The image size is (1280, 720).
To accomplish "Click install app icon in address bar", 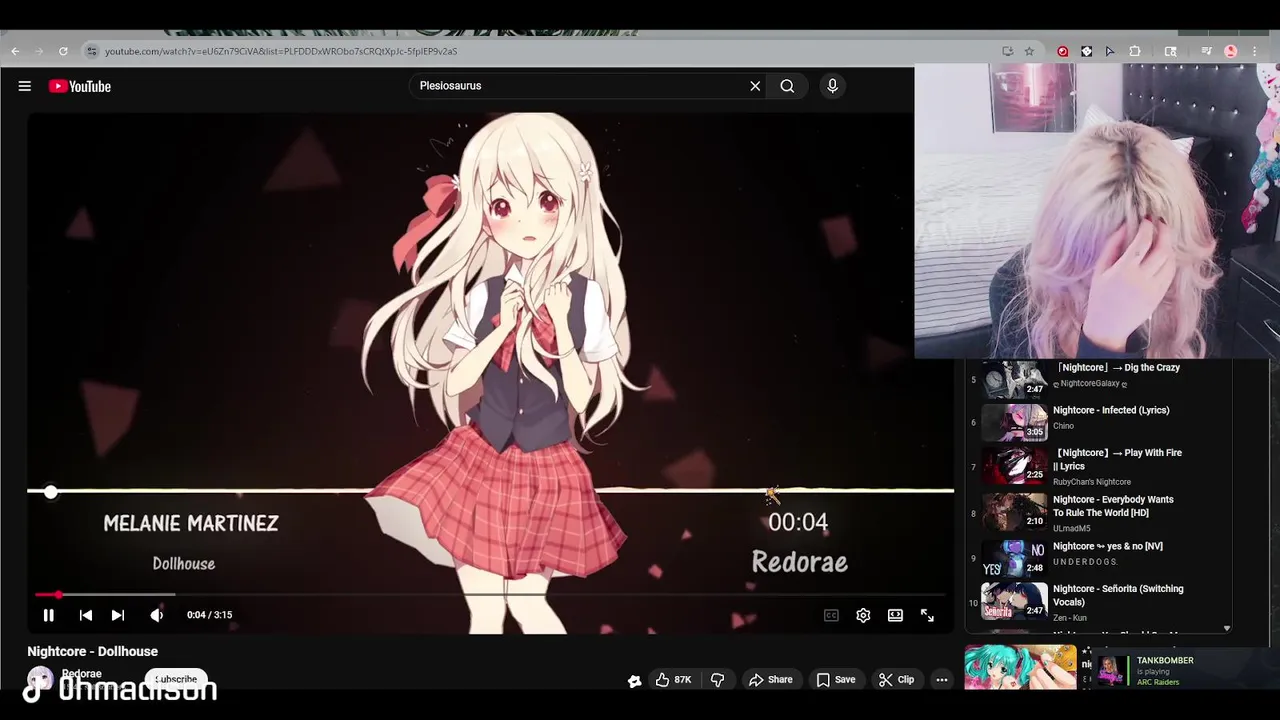I will (1007, 51).
